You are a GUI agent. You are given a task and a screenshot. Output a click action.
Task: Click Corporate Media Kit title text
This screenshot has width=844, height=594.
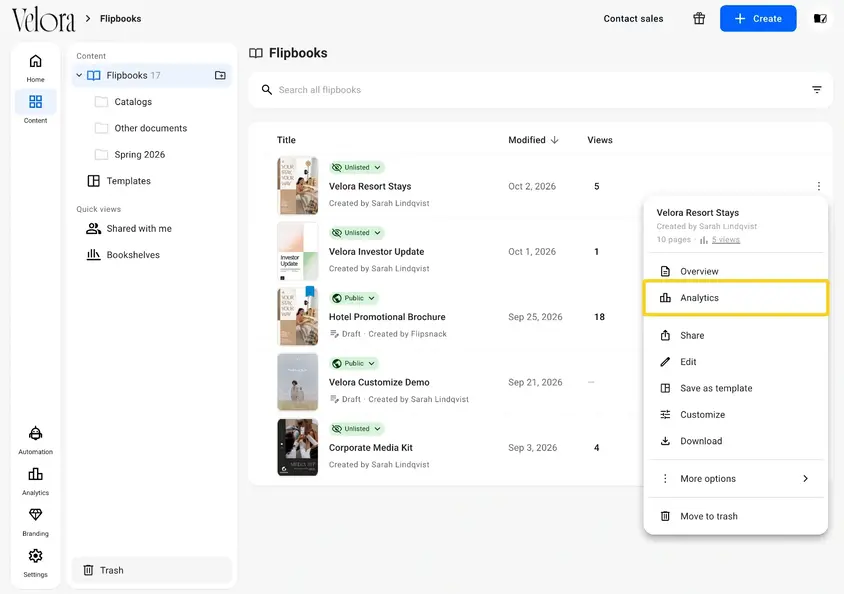click(x=370, y=448)
